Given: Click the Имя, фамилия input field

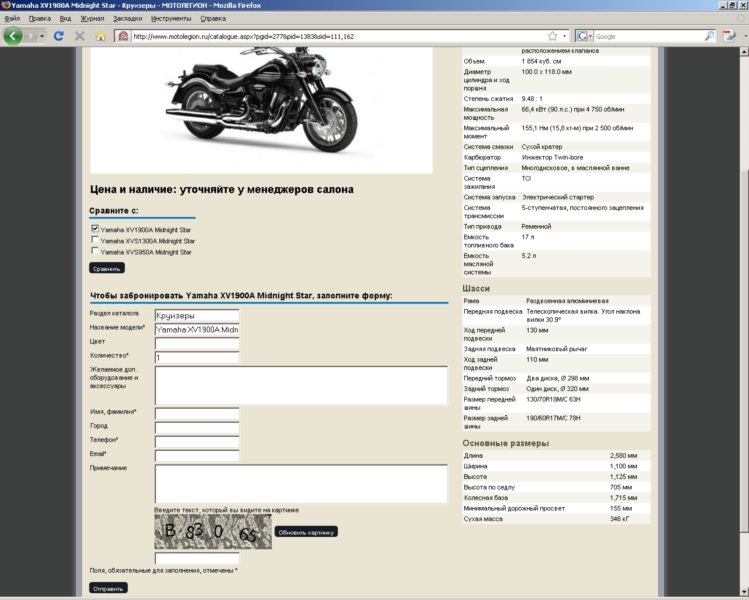Looking at the screenshot, I should coord(197,414).
